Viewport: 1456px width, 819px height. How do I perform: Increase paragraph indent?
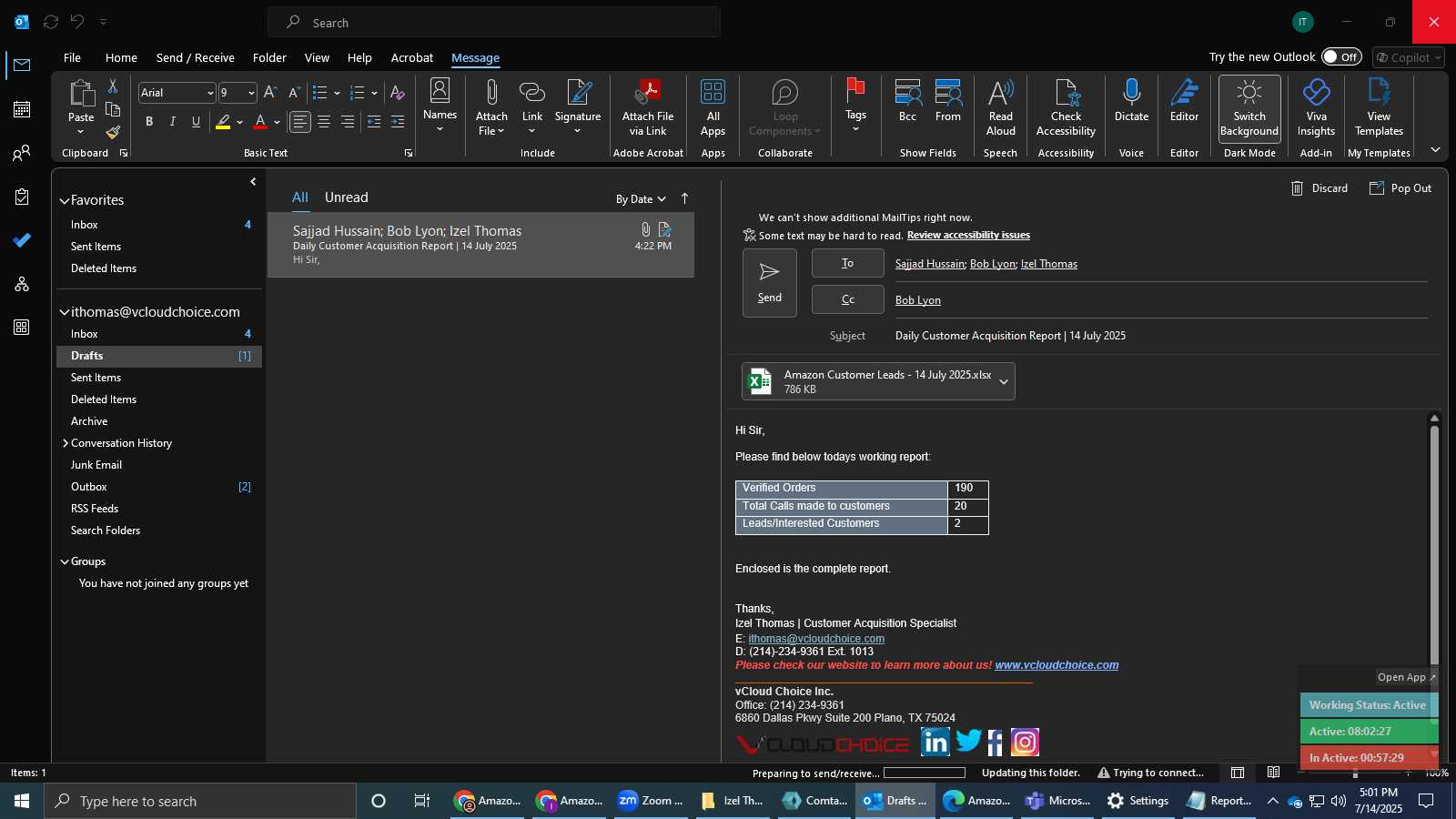coord(398,122)
